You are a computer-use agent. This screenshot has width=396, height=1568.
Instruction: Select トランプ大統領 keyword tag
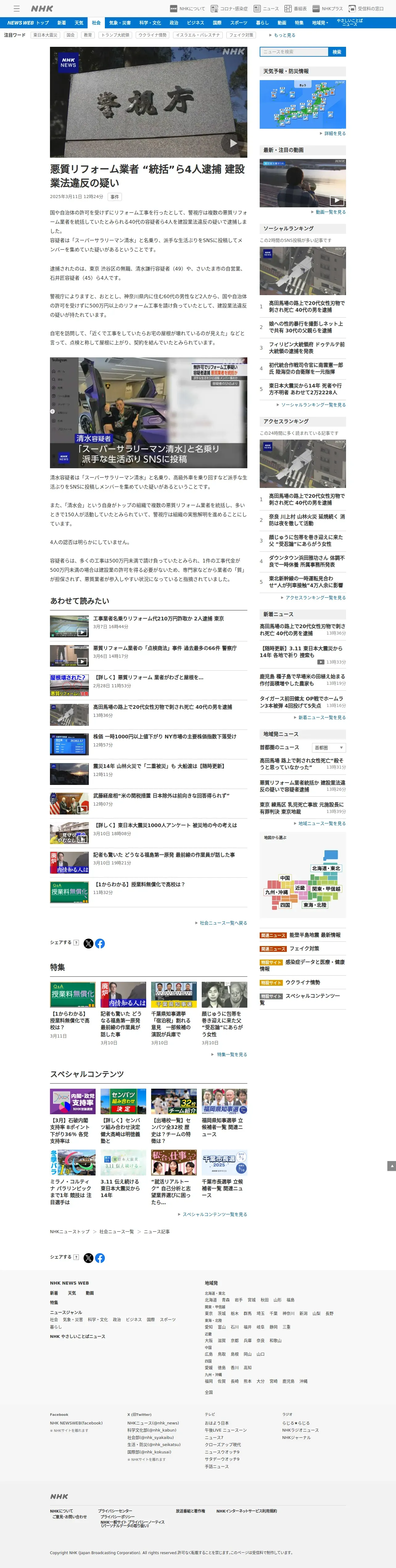point(115,35)
